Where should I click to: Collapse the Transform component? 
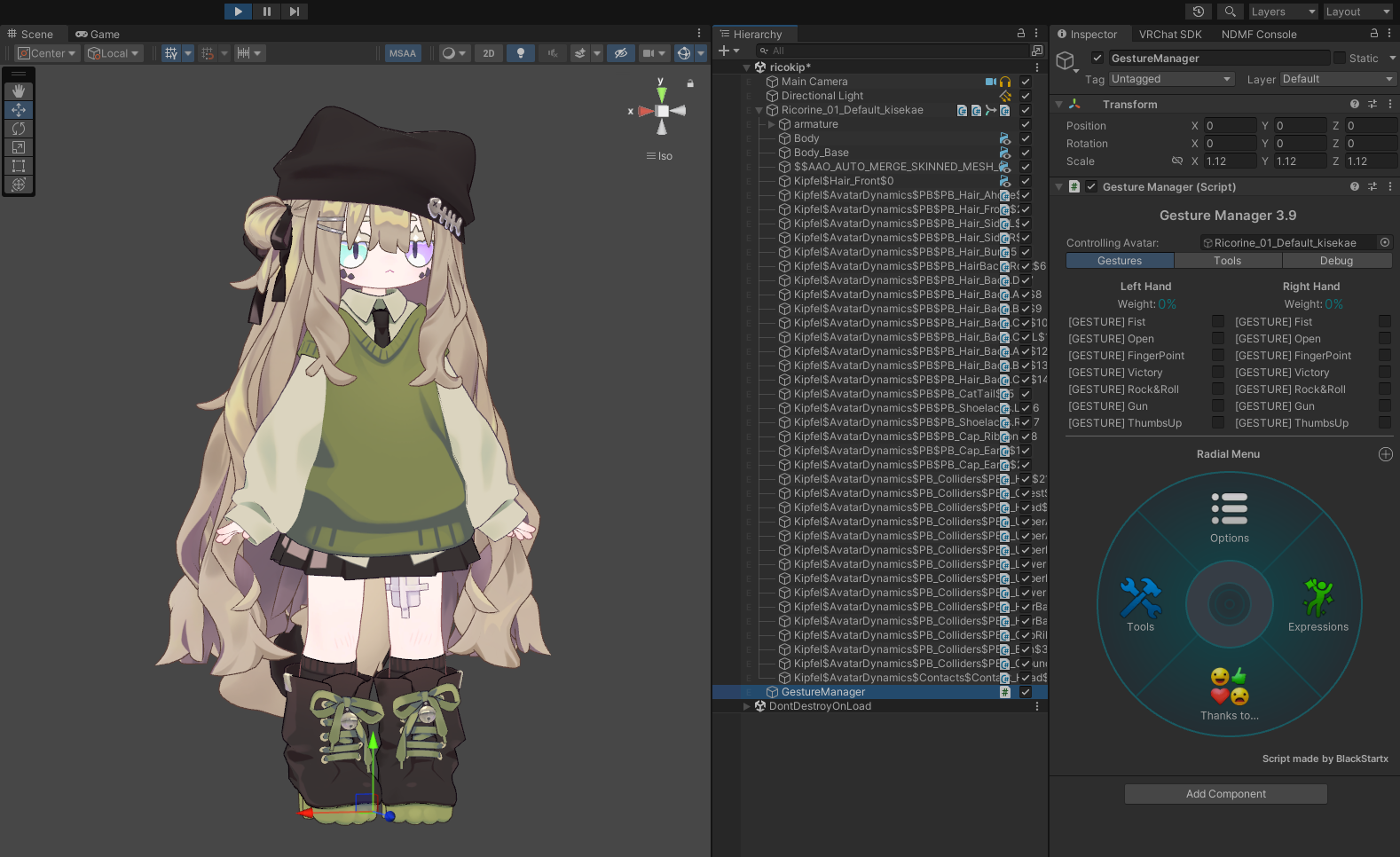coord(1058,105)
